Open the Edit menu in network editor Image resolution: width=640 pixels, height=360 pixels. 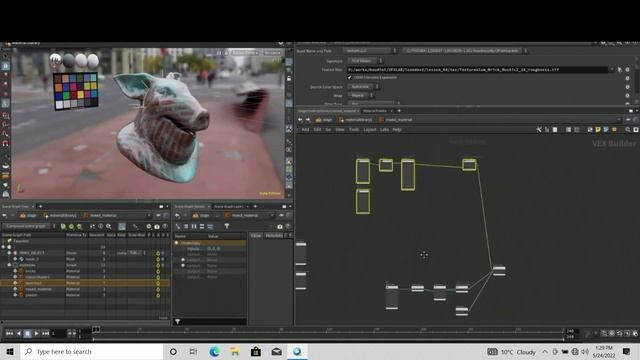317,129
